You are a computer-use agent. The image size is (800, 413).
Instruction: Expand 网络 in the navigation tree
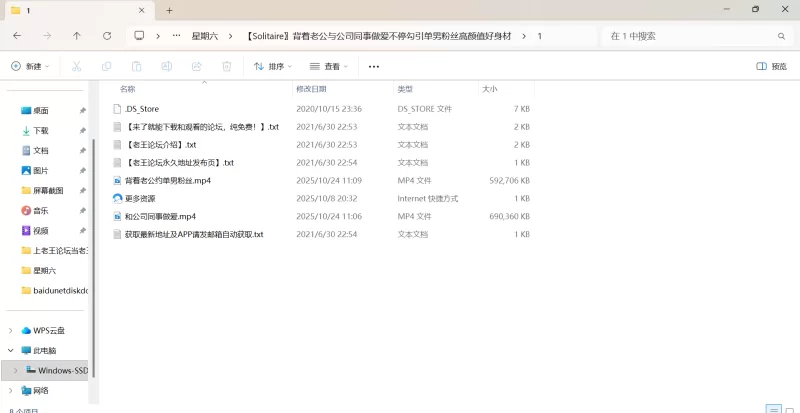[x=11, y=391]
